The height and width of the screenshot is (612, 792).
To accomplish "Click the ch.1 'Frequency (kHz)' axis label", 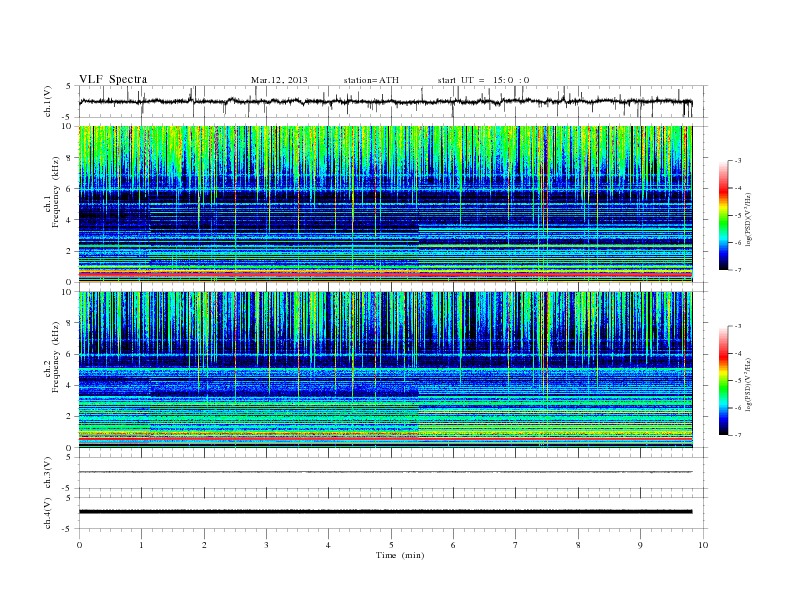I will tap(56, 192).
